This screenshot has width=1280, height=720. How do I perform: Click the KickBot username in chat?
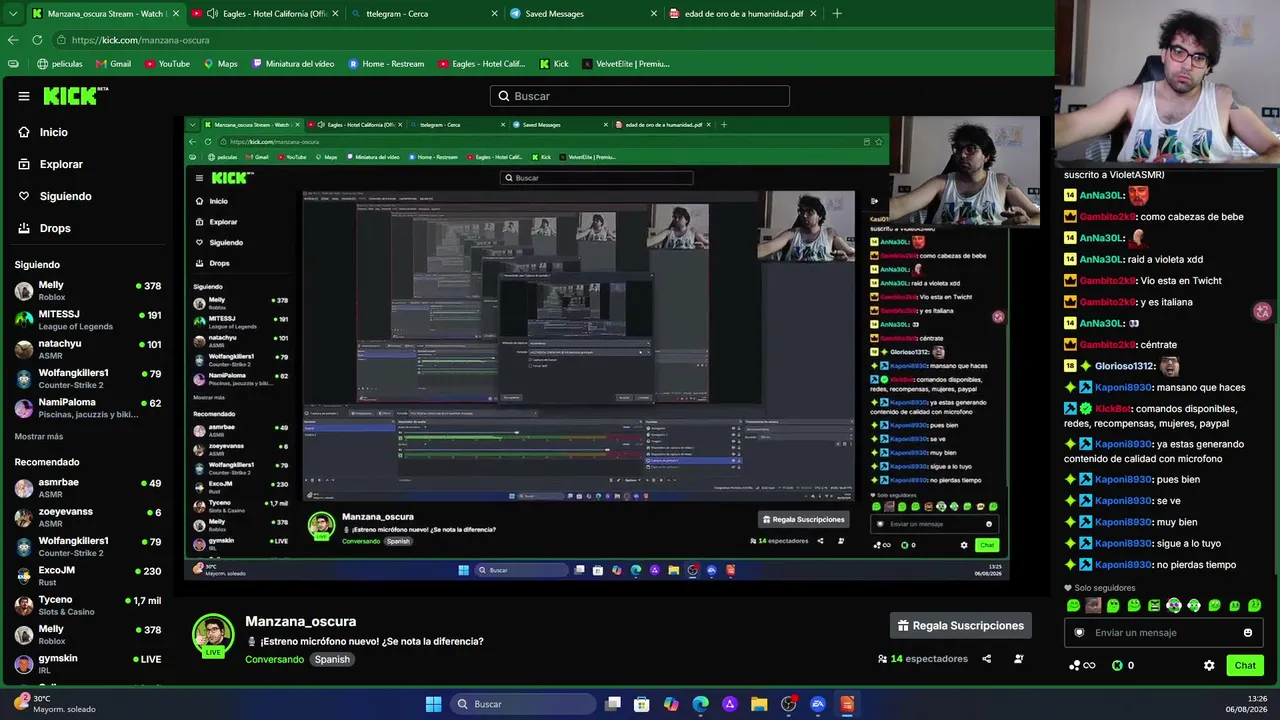coord(1113,409)
